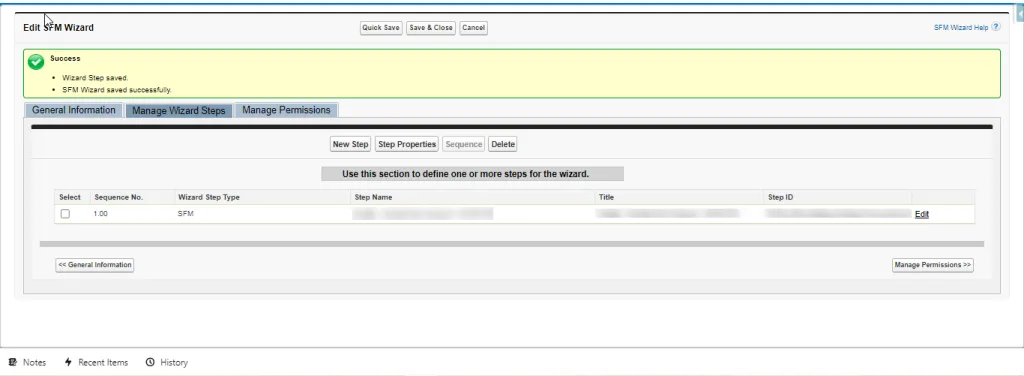The image size is (1024, 376).
Task: Click the 1.00 sequence number cell
Action: pos(101,213)
